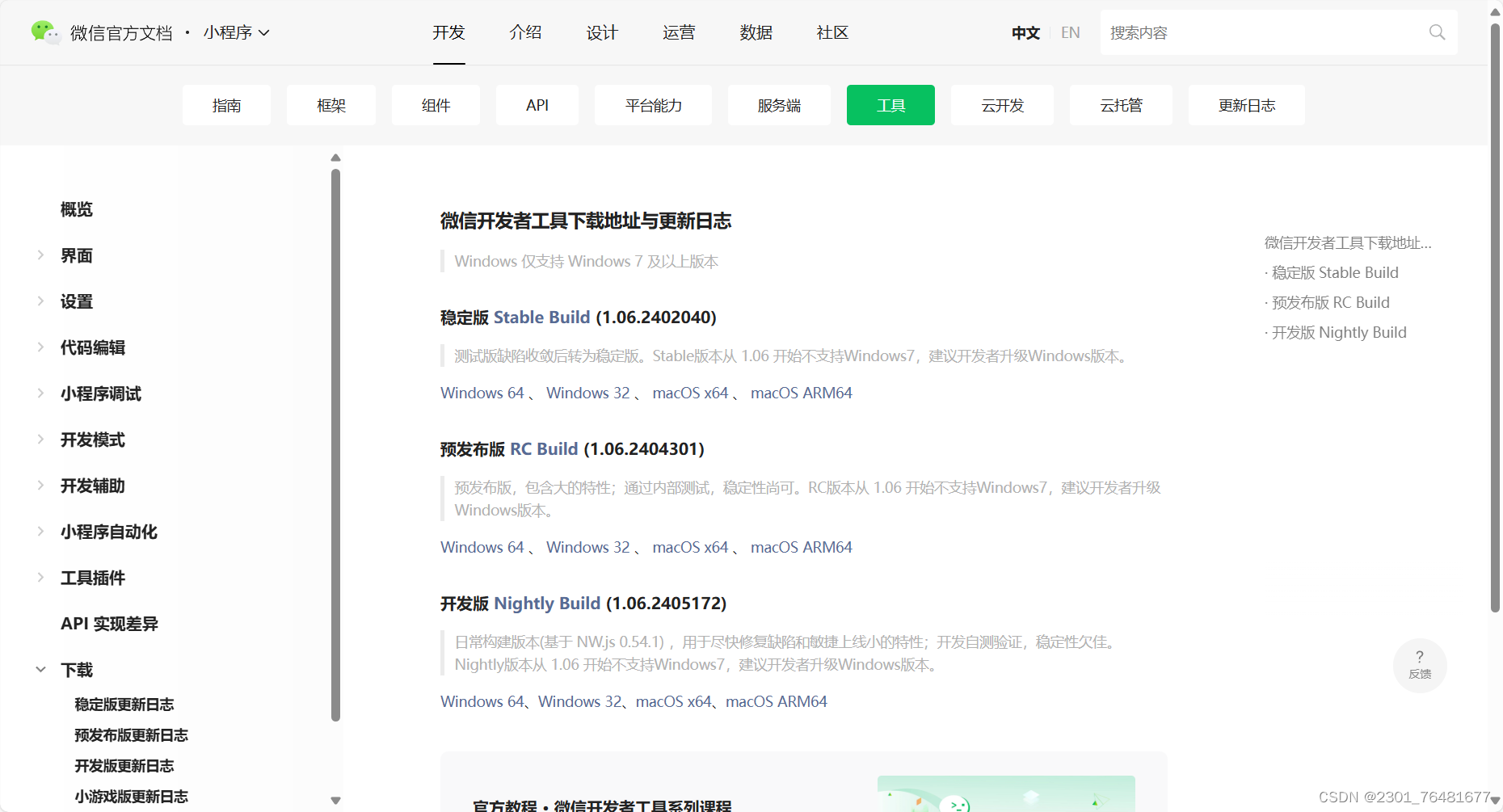This screenshot has width=1503, height=812.
Task: Open 预发布版更新日志 in the sidebar
Action: (x=131, y=735)
